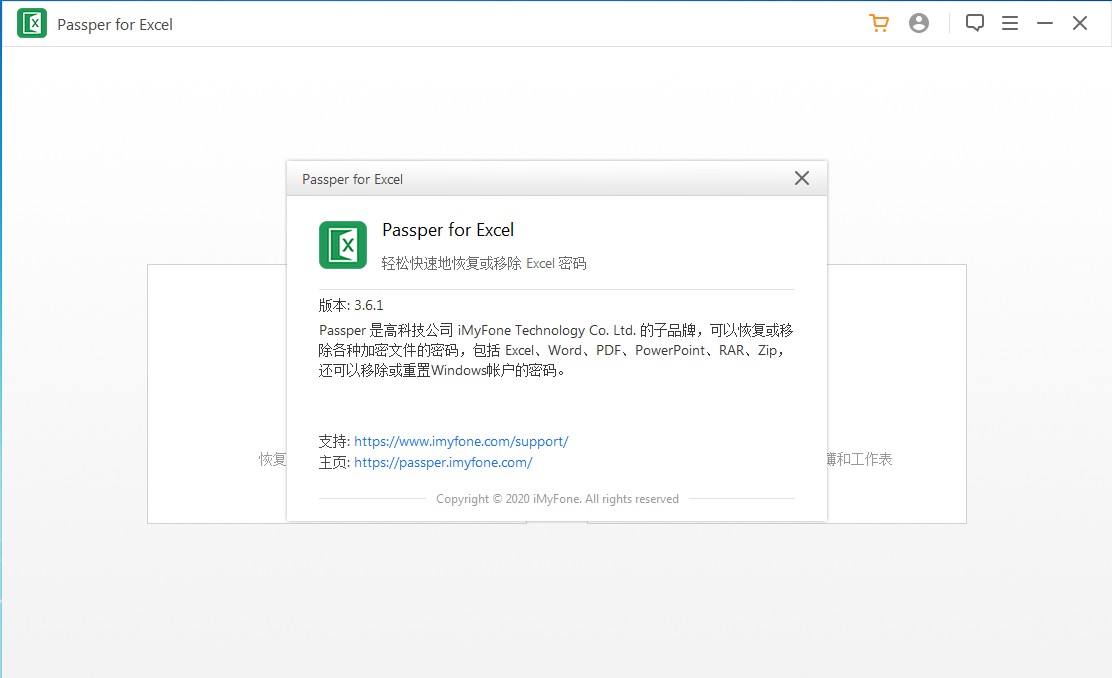
Task: Click the description paragraph about iMyFone Technology
Action: pos(556,350)
